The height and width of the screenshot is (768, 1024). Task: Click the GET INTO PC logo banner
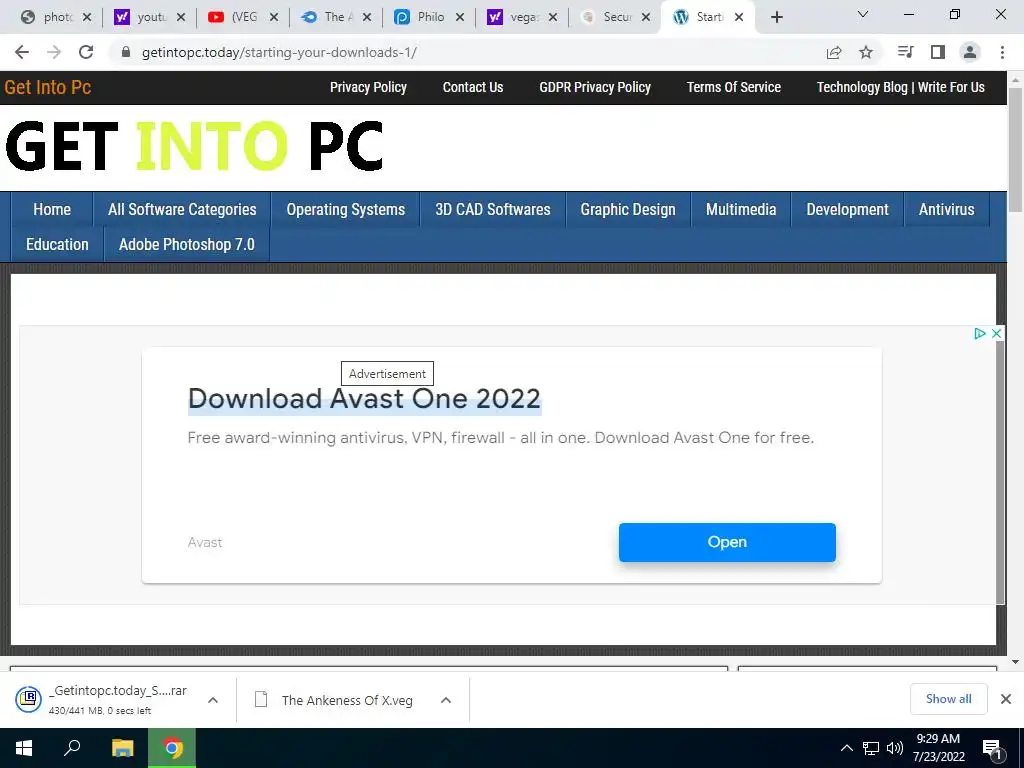[x=194, y=146]
